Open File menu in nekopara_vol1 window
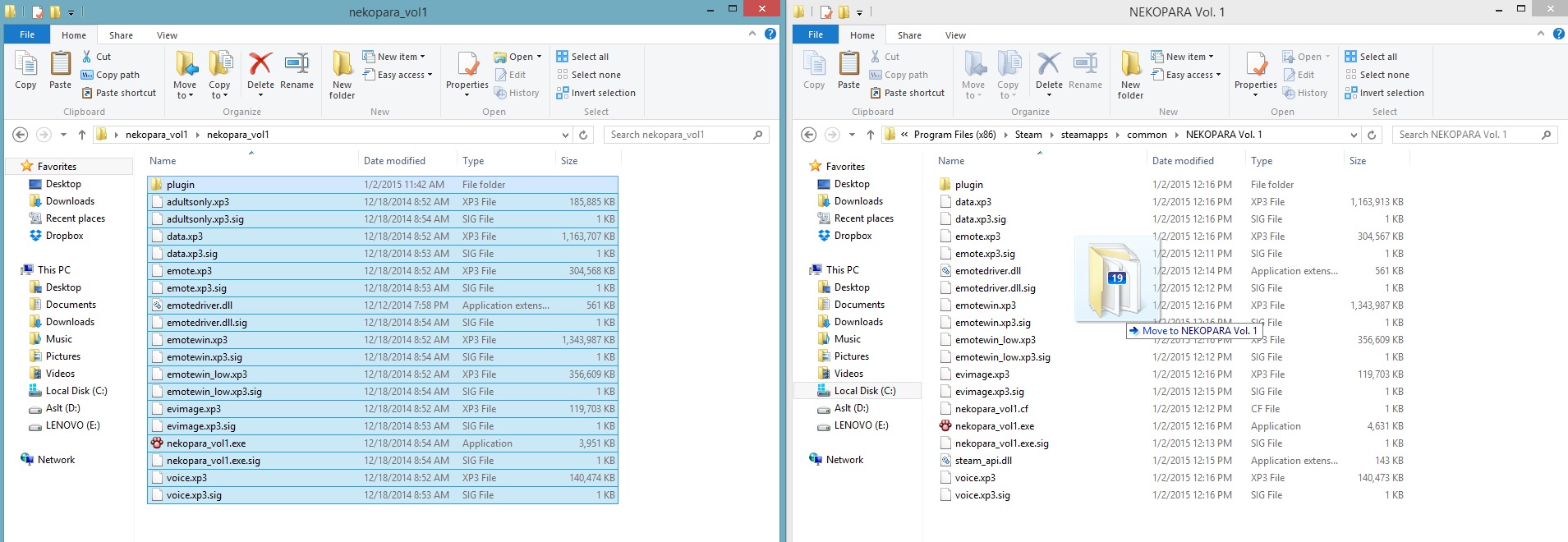Screen dimensions: 1568x542 (x=27, y=34)
